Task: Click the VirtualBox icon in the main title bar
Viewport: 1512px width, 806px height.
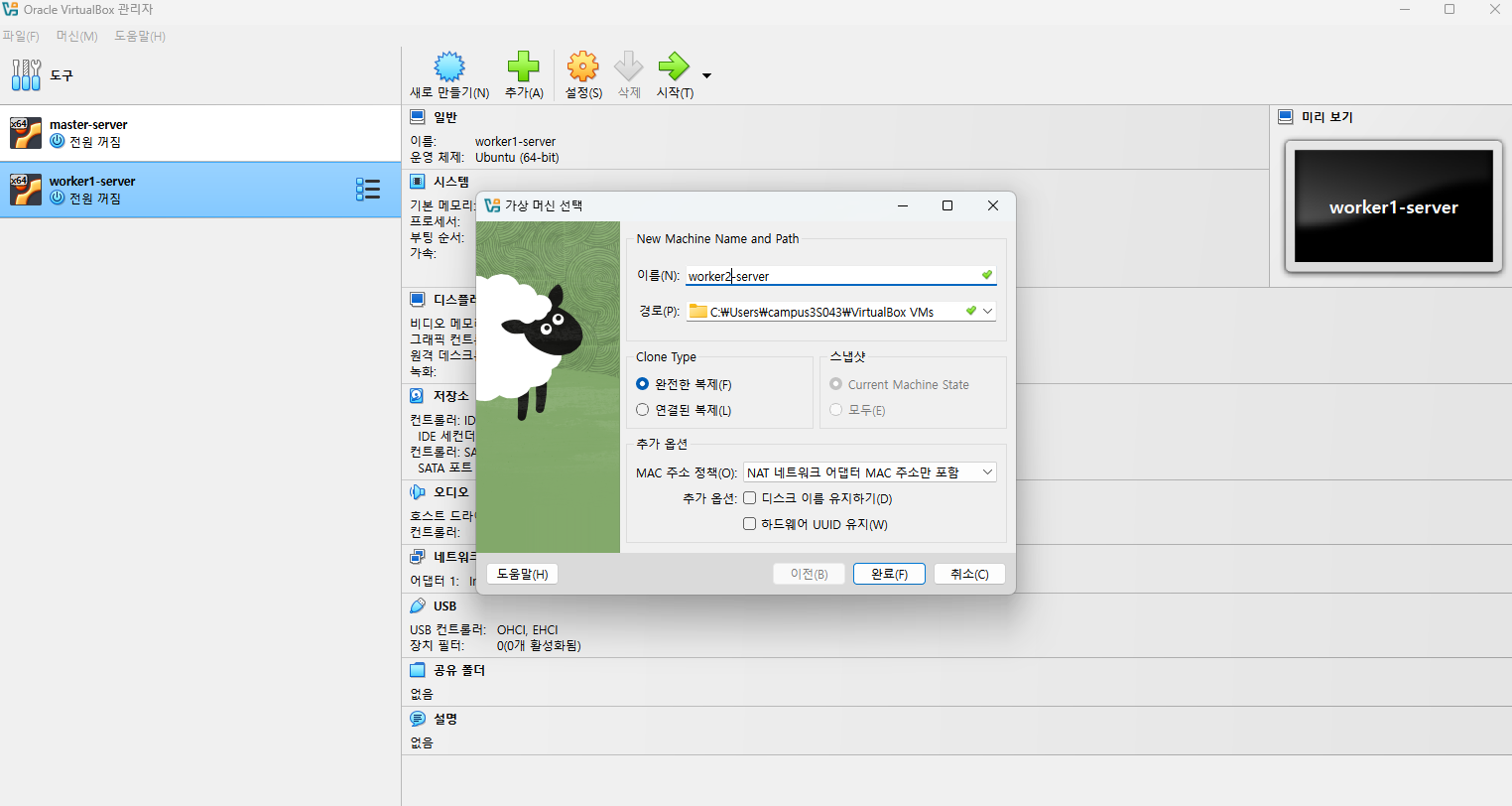Action: 11,9
